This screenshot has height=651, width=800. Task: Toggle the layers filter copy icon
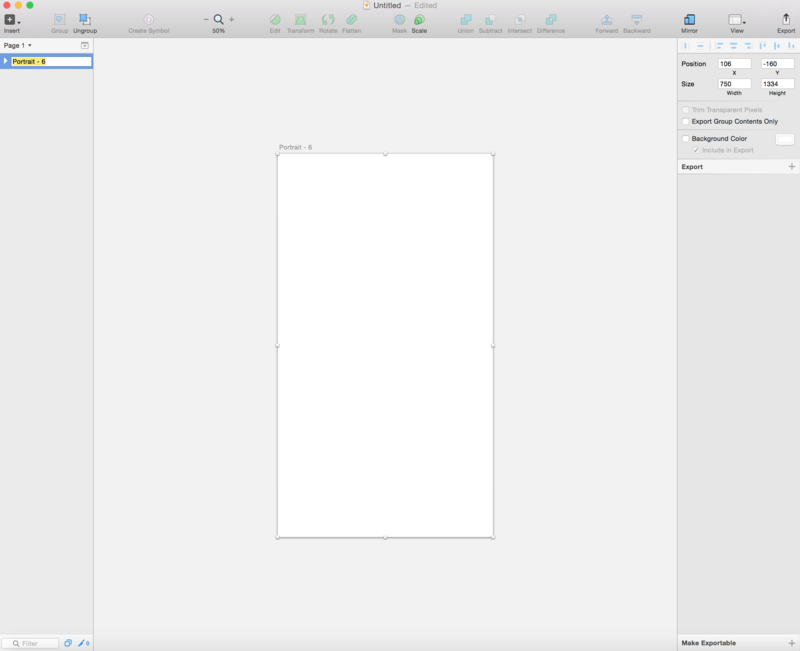68,643
